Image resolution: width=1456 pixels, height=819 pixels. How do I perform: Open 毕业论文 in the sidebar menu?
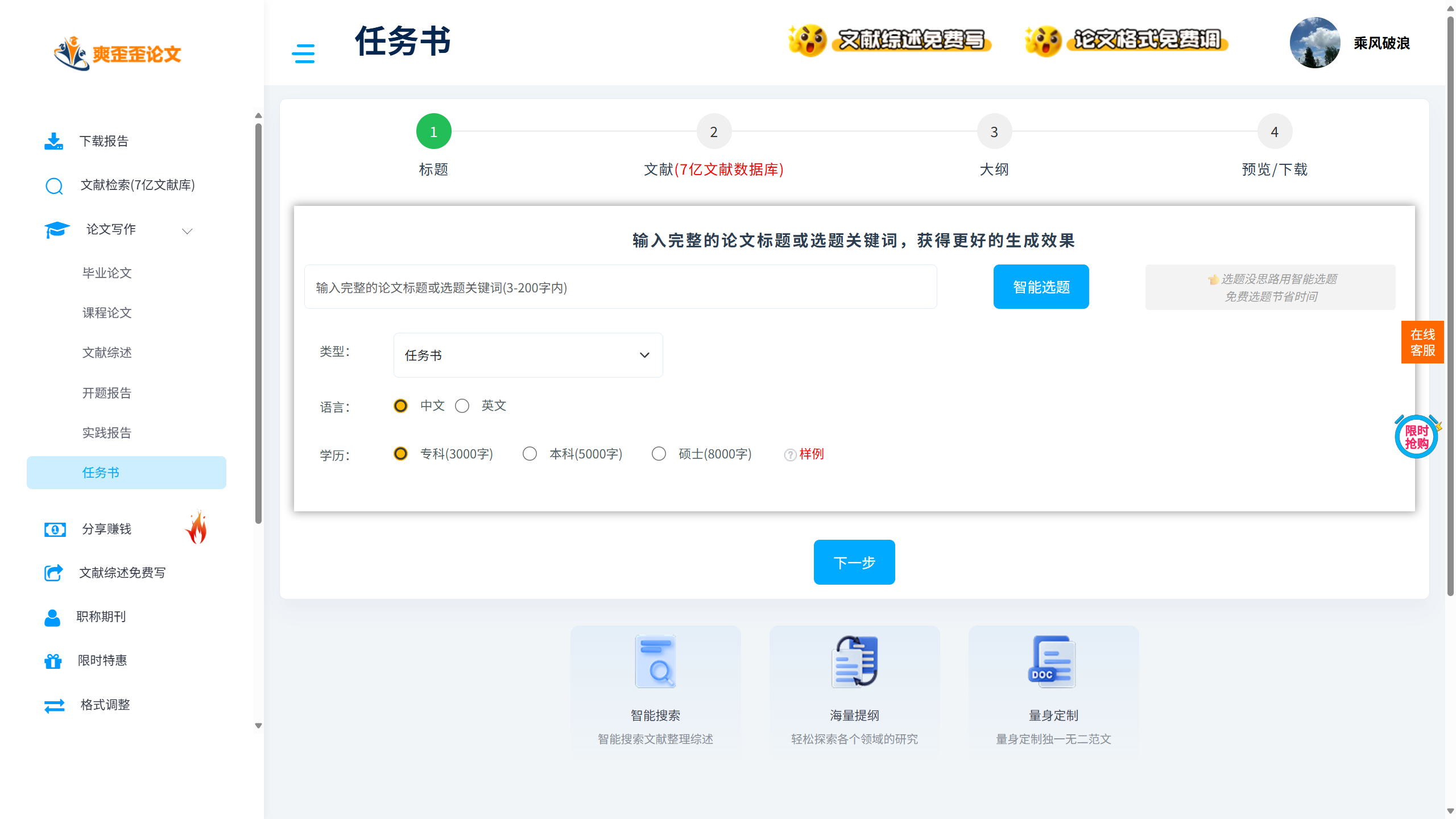coord(107,273)
